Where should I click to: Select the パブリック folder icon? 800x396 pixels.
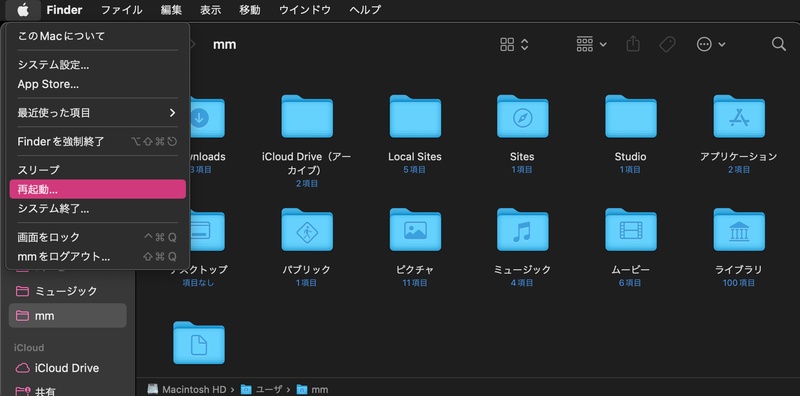(x=307, y=230)
